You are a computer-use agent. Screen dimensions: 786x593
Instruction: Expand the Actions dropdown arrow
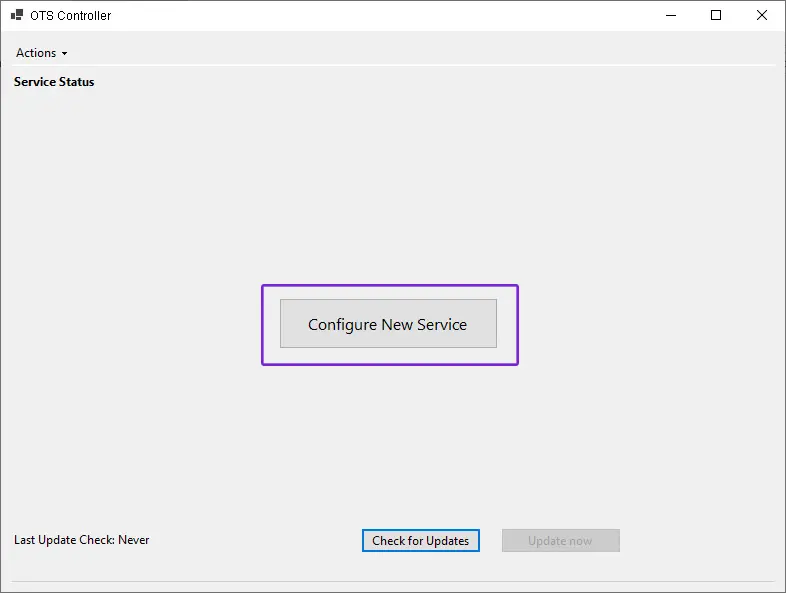pyautogui.click(x=64, y=54)
